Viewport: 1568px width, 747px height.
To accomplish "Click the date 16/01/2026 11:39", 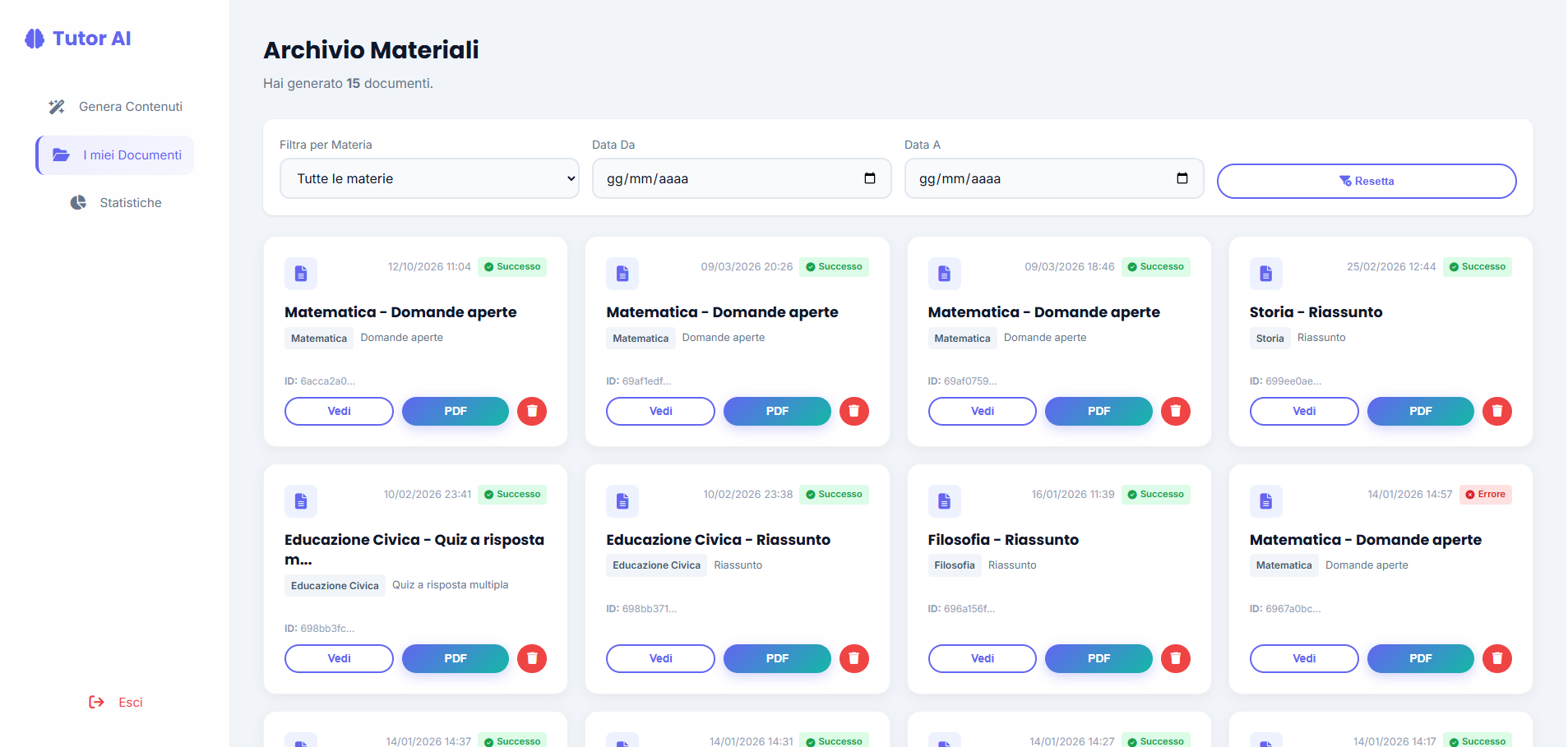I will (x=1073, y=495).
